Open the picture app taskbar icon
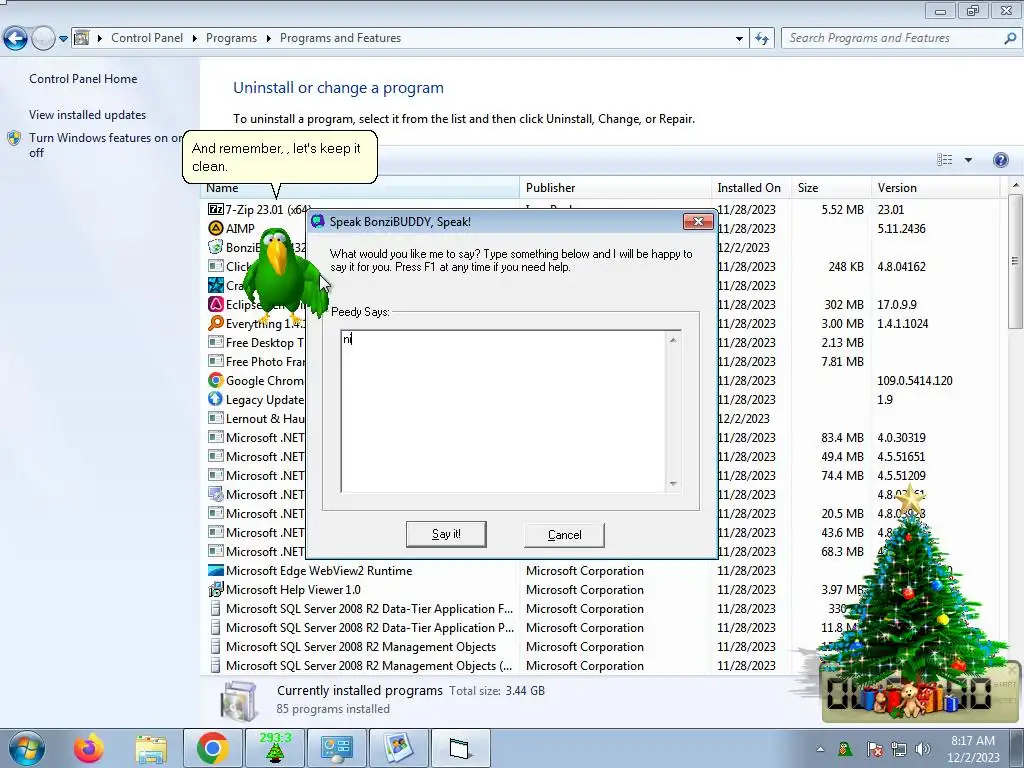1024x768 pixels. tap(398, 748)
